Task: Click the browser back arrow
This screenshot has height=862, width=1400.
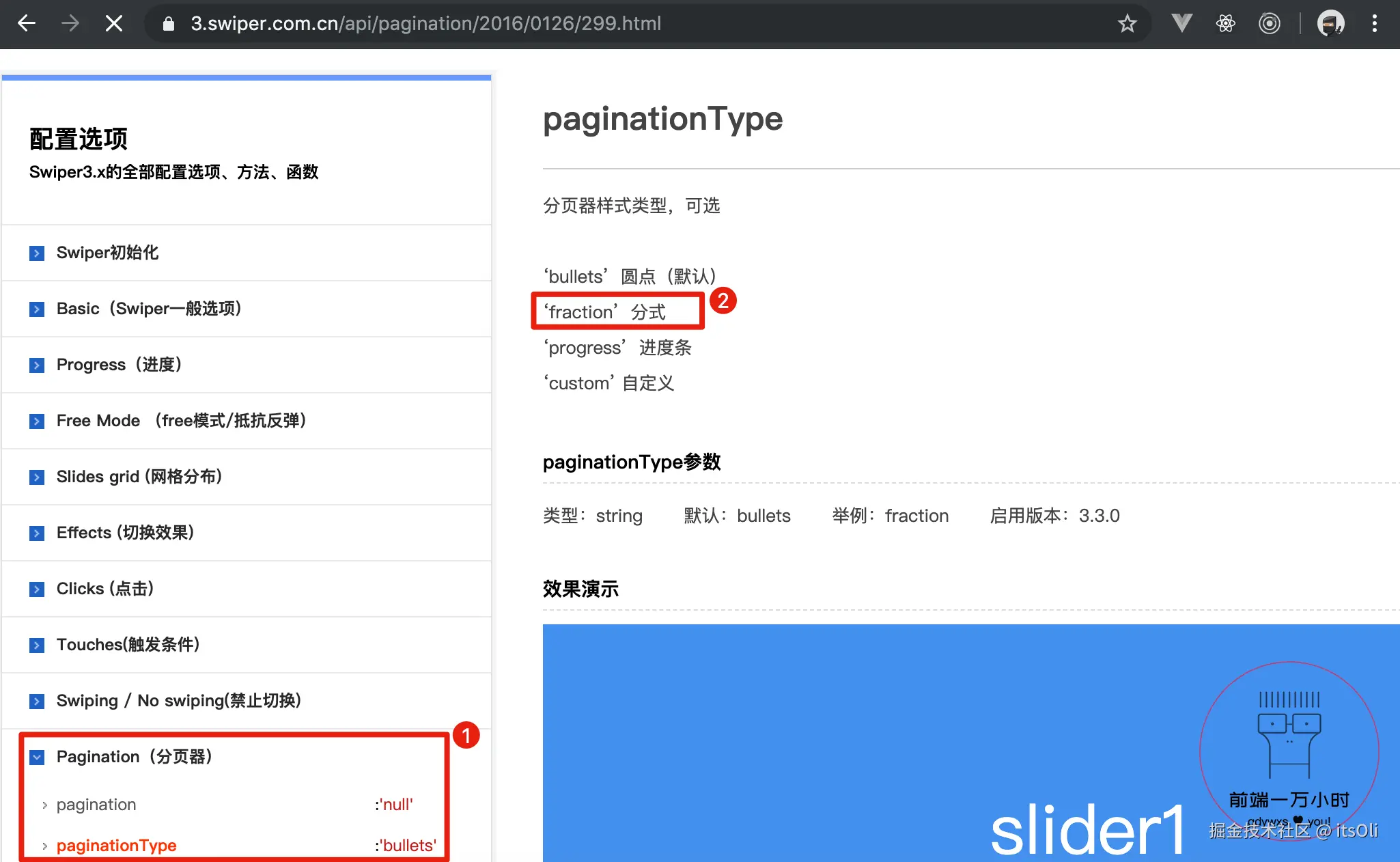Action: tap(27, 24)
